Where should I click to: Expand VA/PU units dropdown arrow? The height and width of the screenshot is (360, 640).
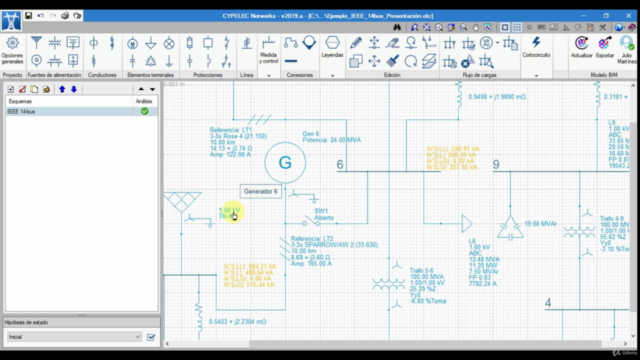click(x=498, y=43)
